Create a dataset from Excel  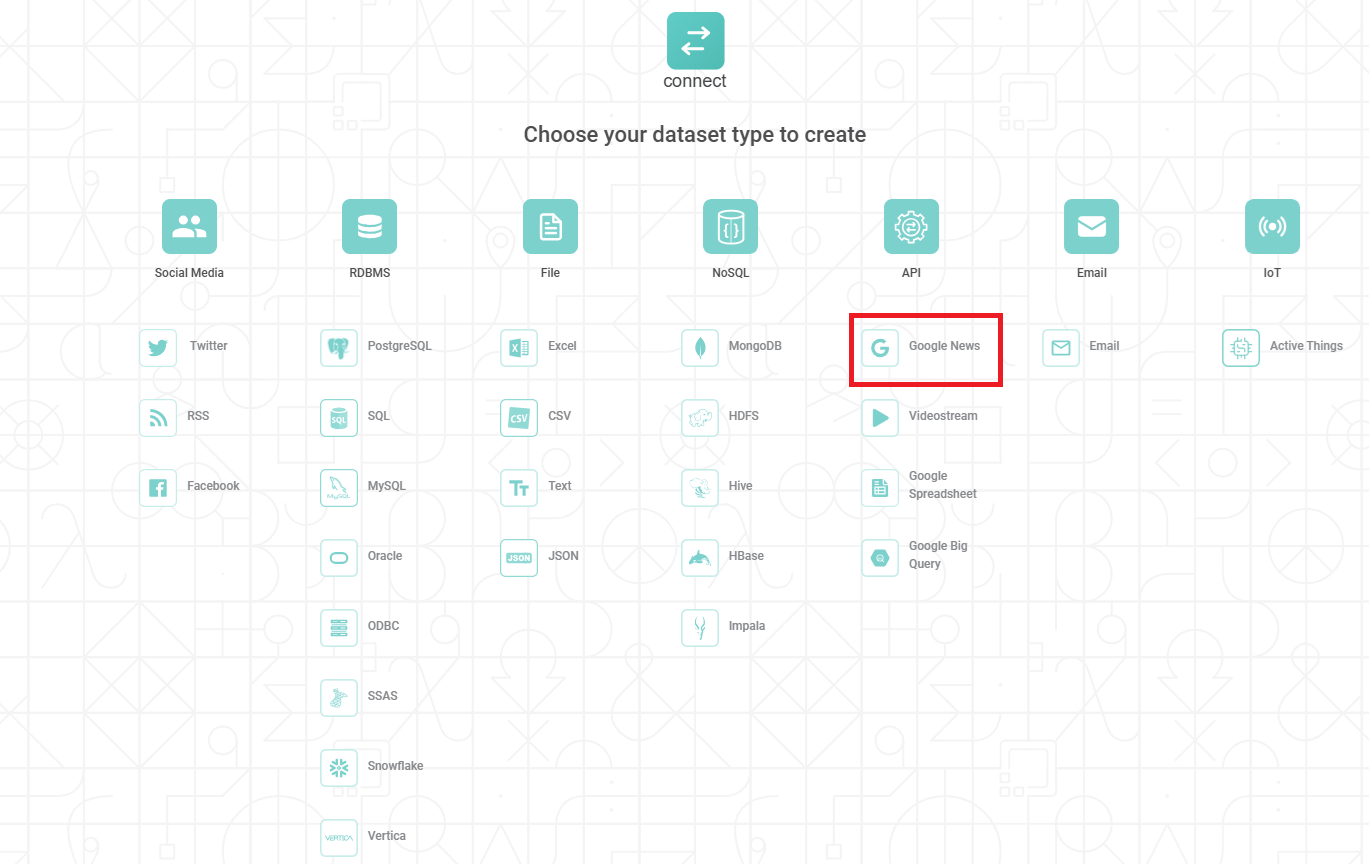click(519, 347)
